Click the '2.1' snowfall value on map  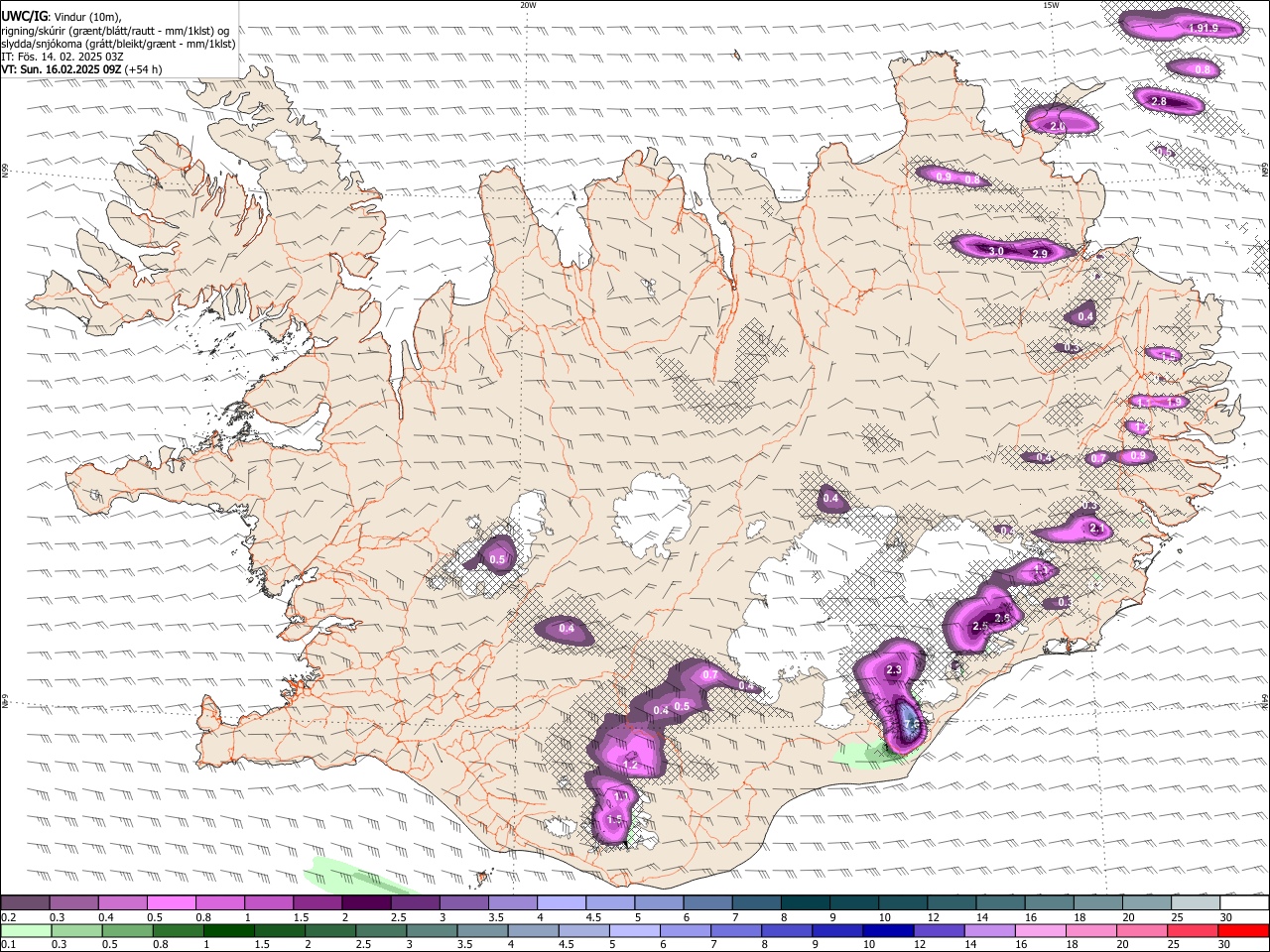pyautogui.click(x=1095, y=530)
